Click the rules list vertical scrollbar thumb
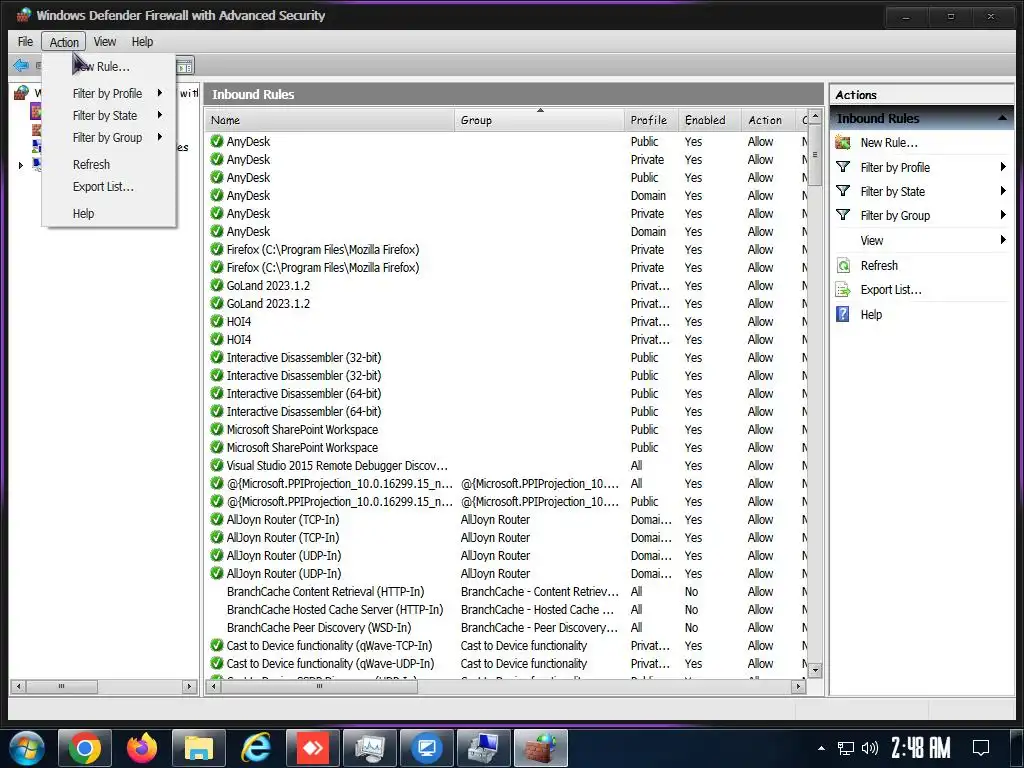The height and width of the screenshot is (768, 1024). point(814,155)
